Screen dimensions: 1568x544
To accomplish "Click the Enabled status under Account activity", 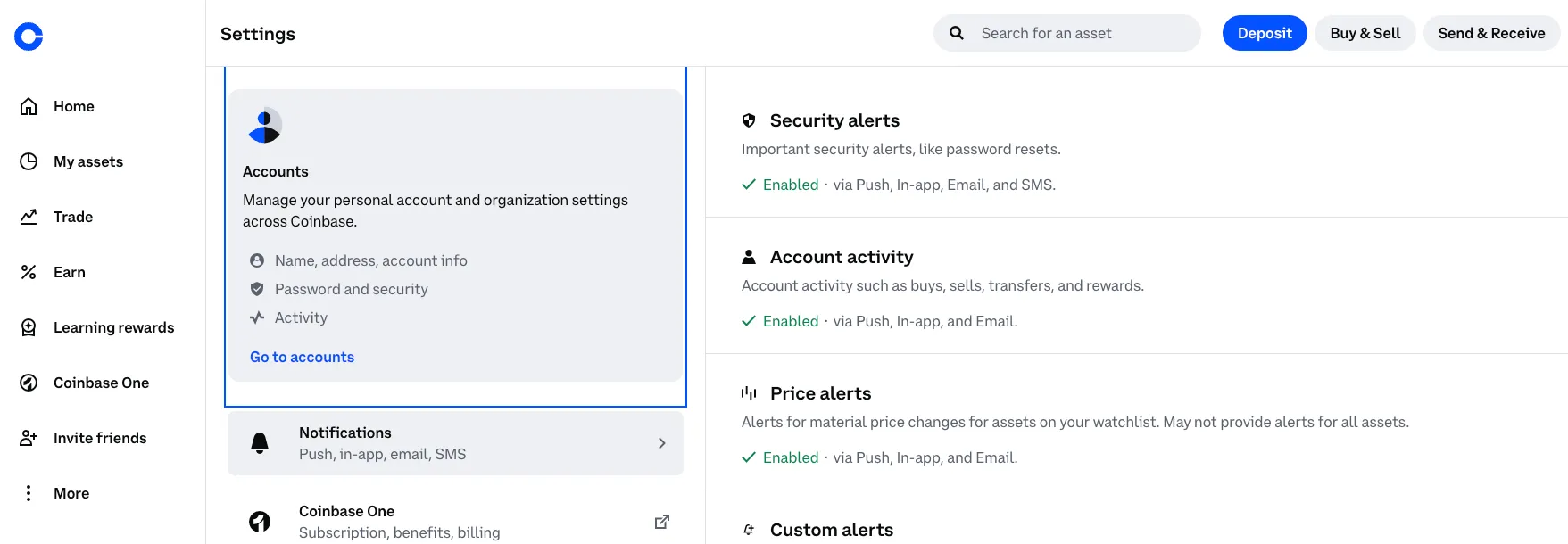I will click(791, 321).
